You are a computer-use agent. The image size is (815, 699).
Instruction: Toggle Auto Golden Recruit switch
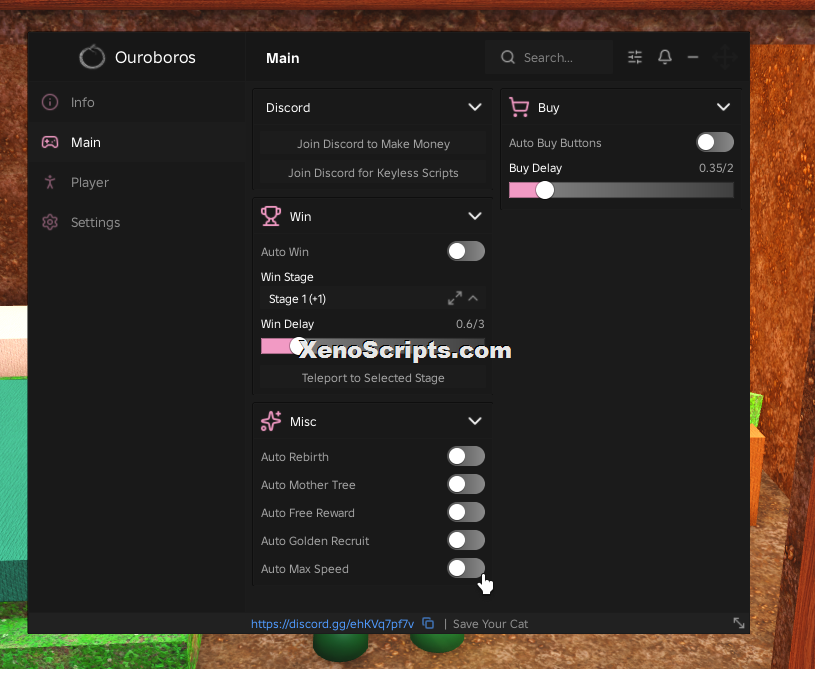pyautogui.click(x=466, y=540)
